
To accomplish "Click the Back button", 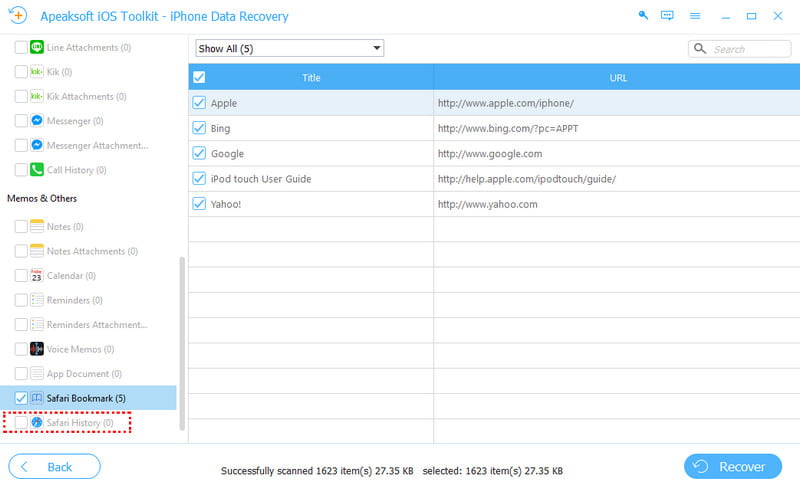I will 55,467.
